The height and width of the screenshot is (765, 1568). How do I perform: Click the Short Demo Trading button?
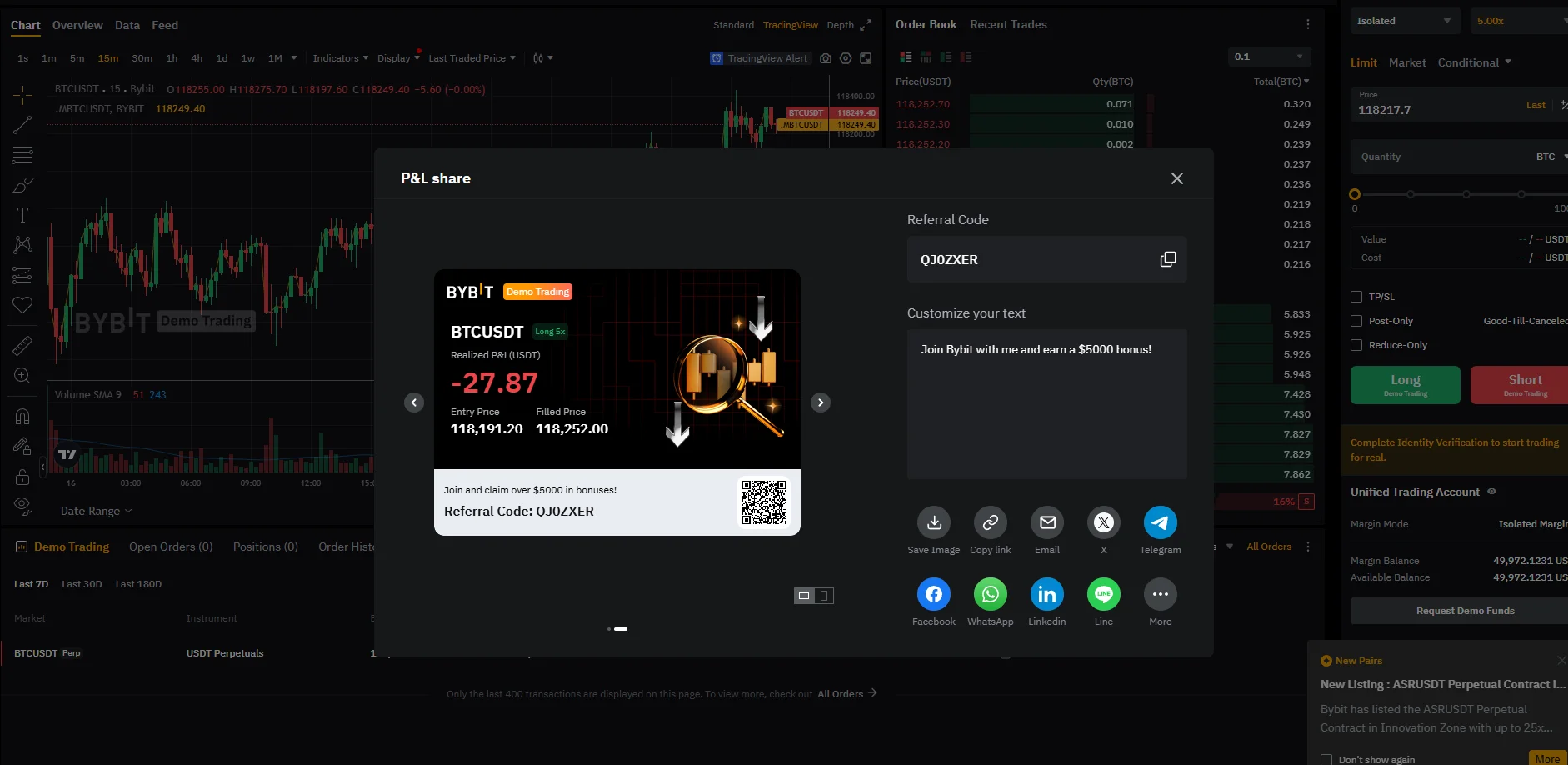click(1521, 385)
